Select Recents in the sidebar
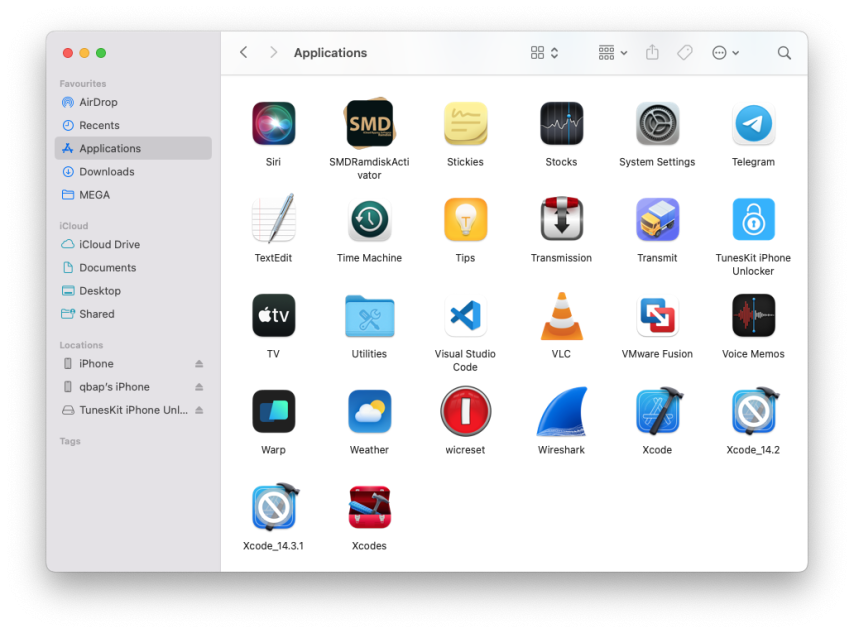 [x=133, y=125]
